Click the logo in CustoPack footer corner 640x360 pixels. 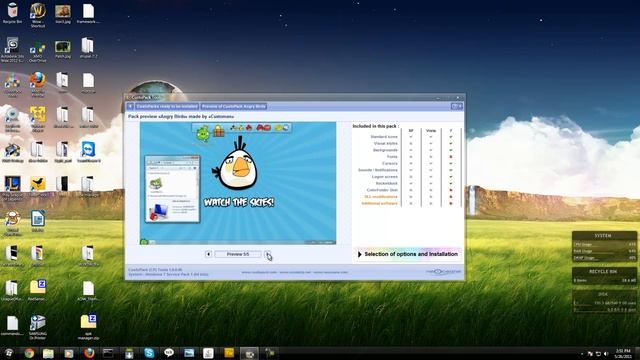point(443,271)
